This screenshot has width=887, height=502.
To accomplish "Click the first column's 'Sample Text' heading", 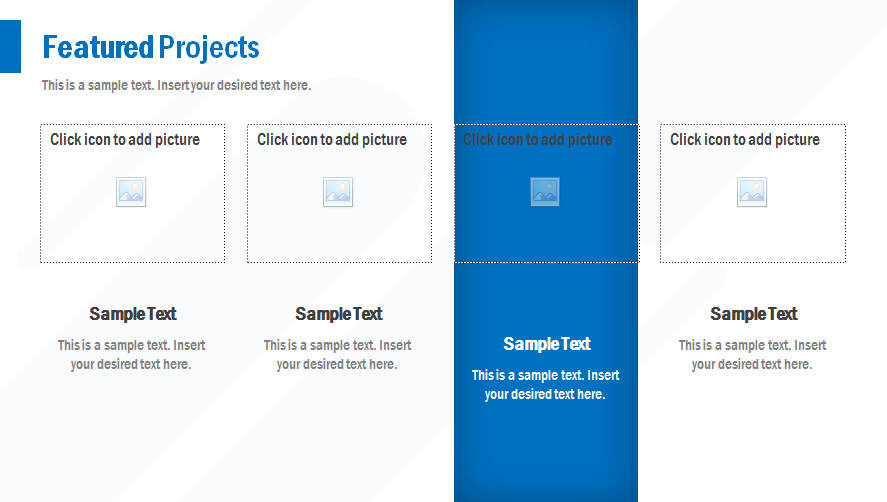I will click(132, 314).
